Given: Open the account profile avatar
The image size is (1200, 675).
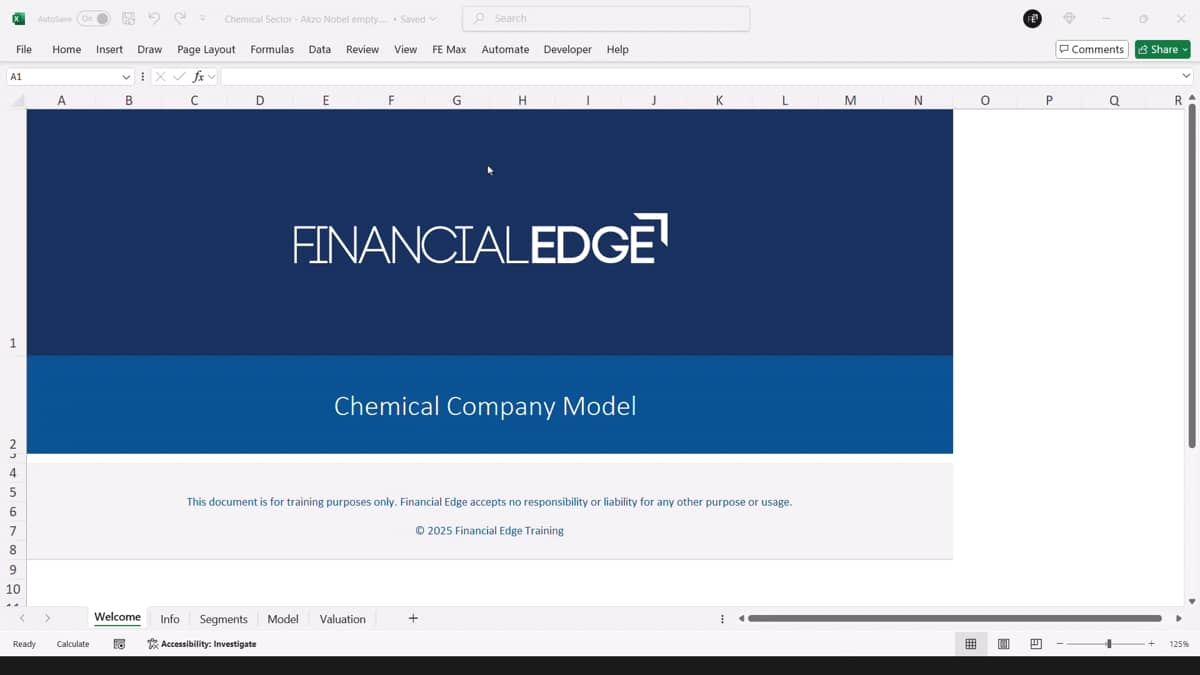Looking at the screenshot, I should pos(1033,18).
